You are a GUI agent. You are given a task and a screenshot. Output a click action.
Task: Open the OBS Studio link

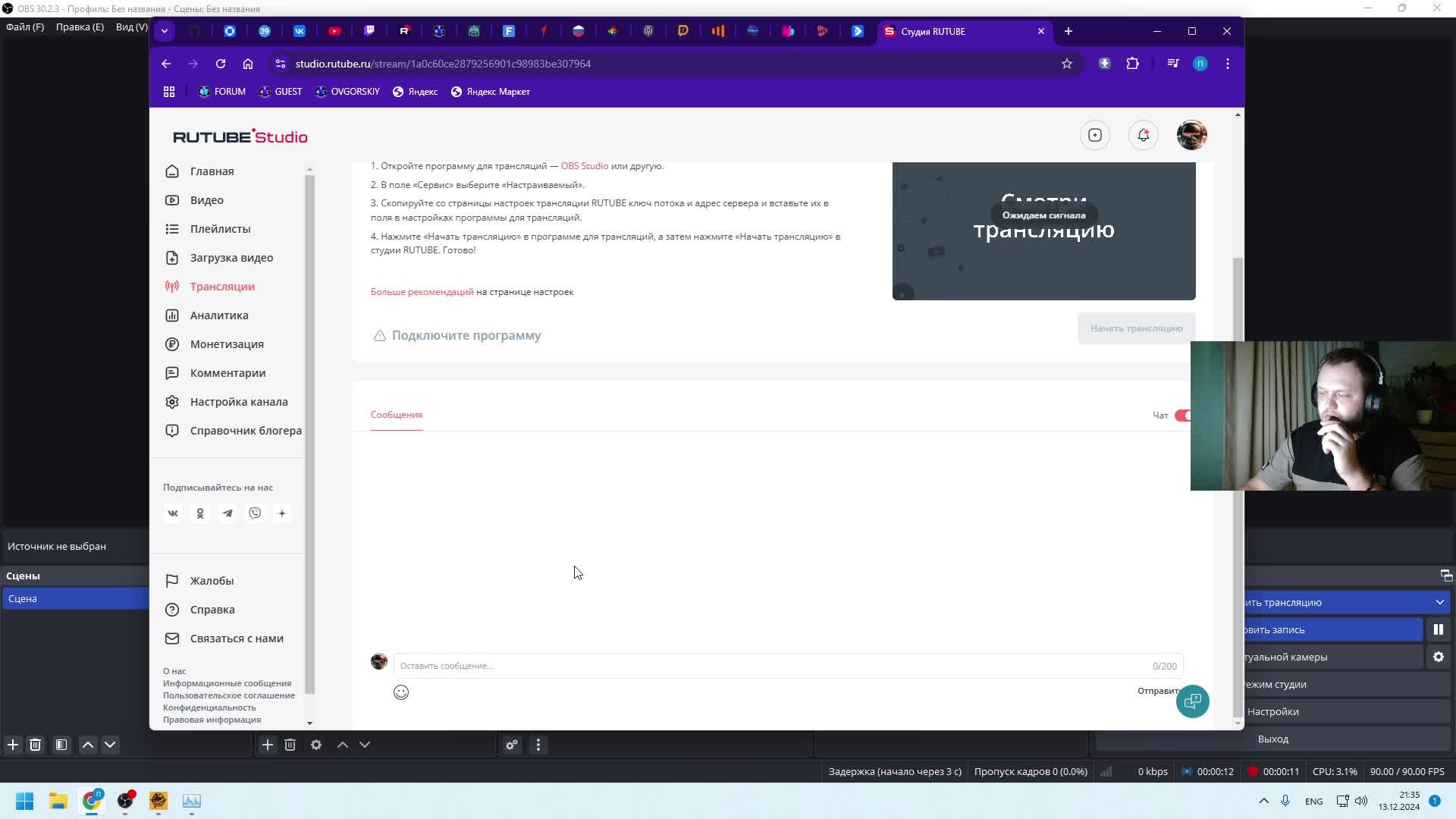coord(584,166)
